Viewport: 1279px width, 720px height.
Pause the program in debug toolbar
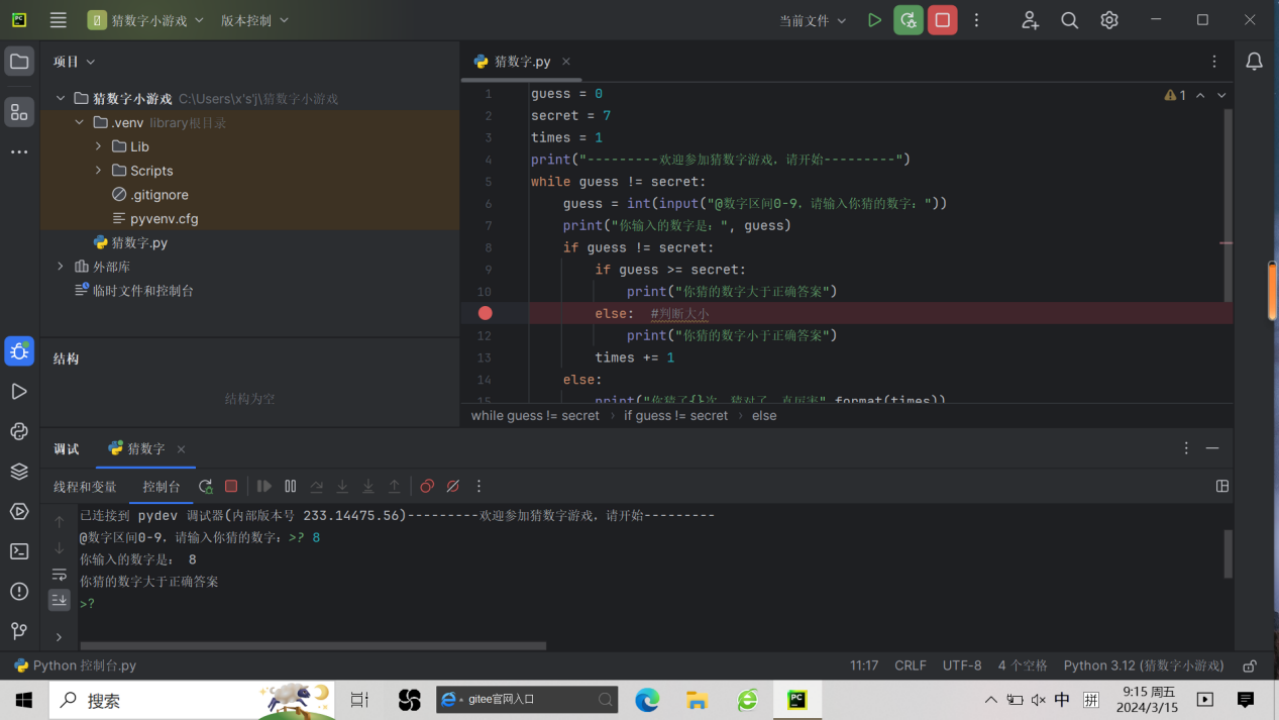[x=290, y=486]
